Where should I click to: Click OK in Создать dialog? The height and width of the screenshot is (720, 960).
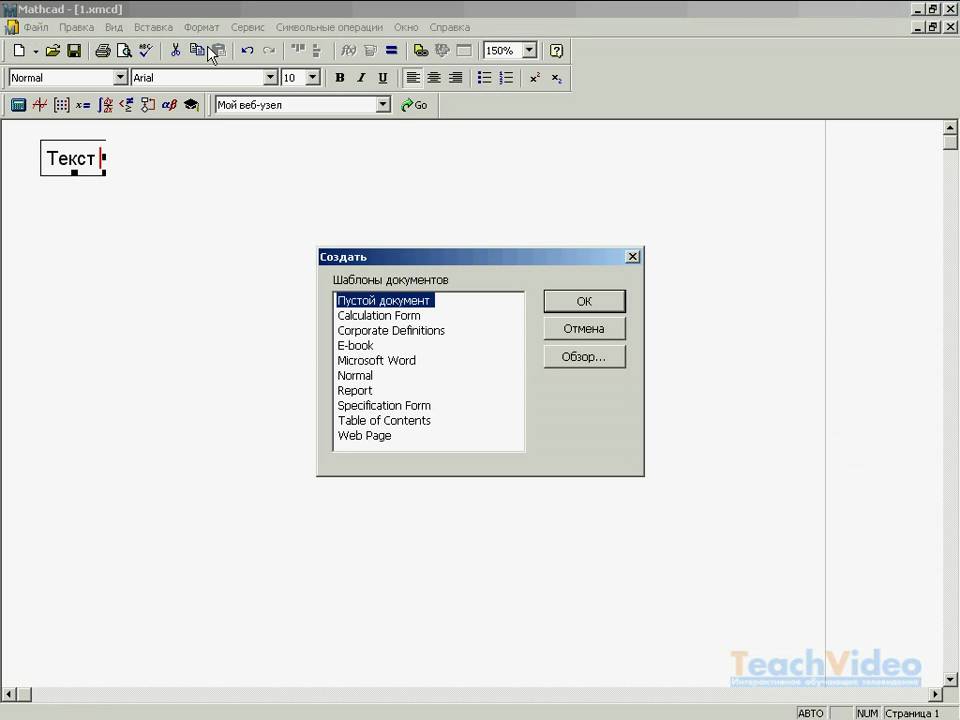click(585, 301)
